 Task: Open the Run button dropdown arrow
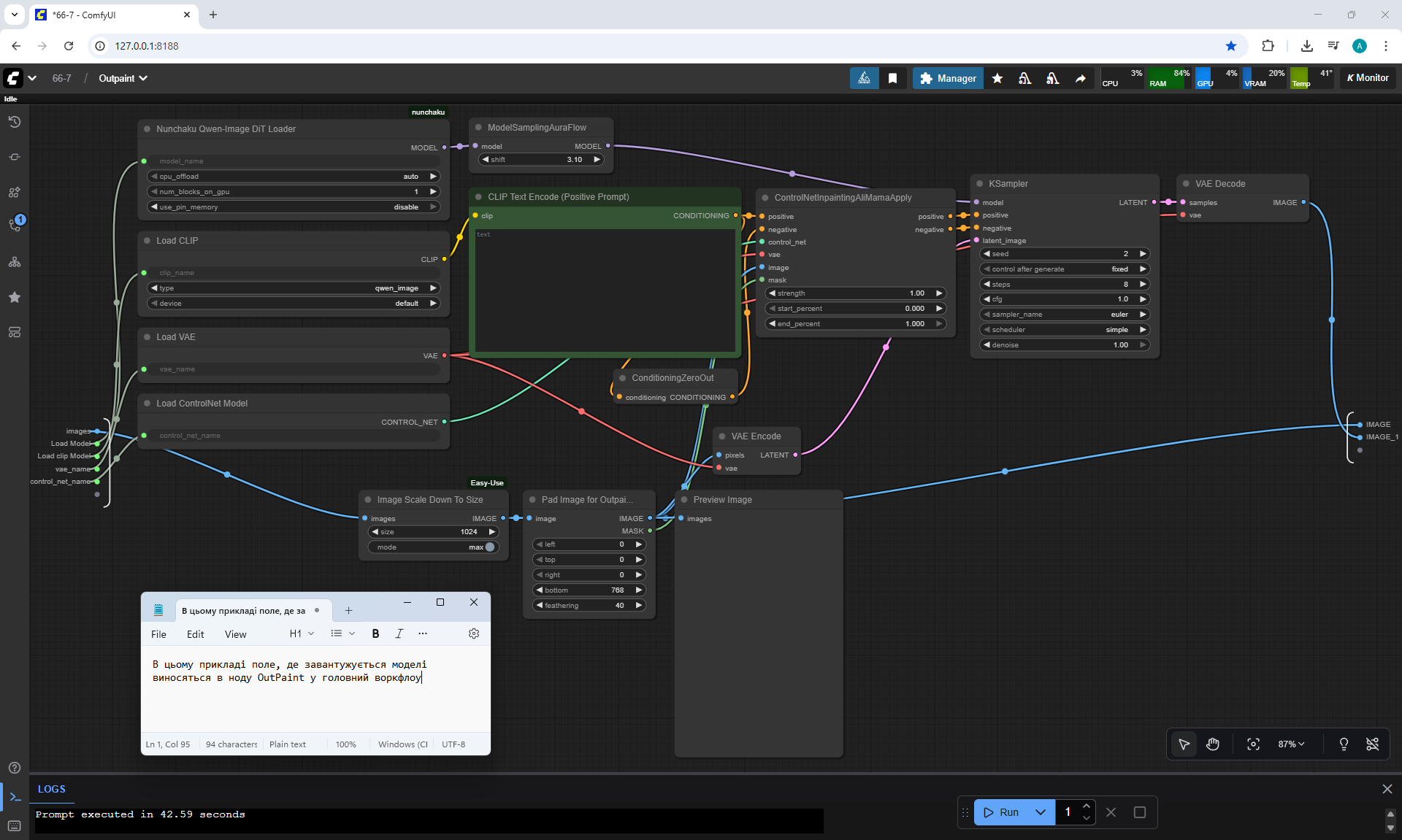pos(1041,812)
